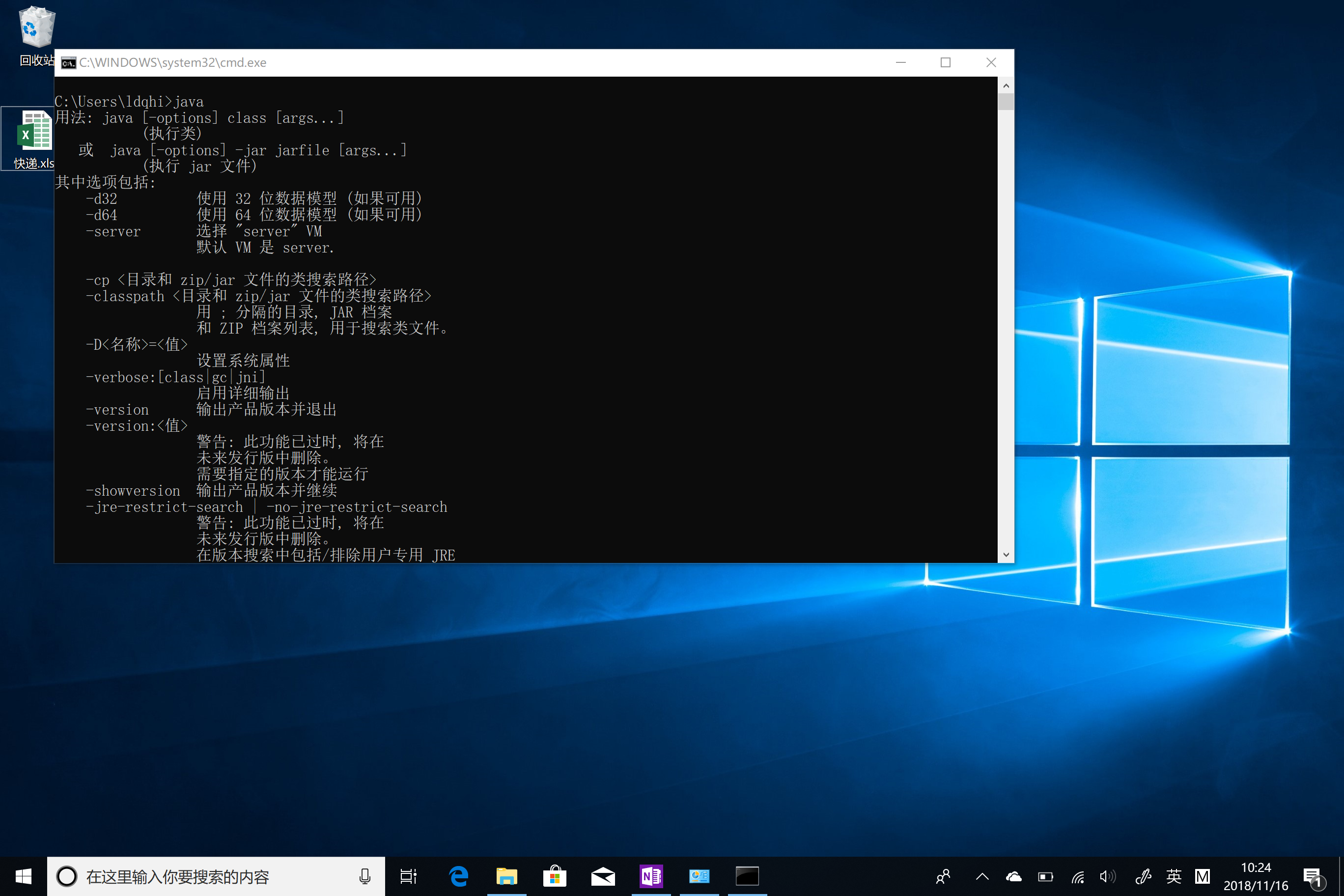Toggle the 英 input language indicator
Image resolution: width=1344 pixels, height=896 pixels.
coord(1173,876)
